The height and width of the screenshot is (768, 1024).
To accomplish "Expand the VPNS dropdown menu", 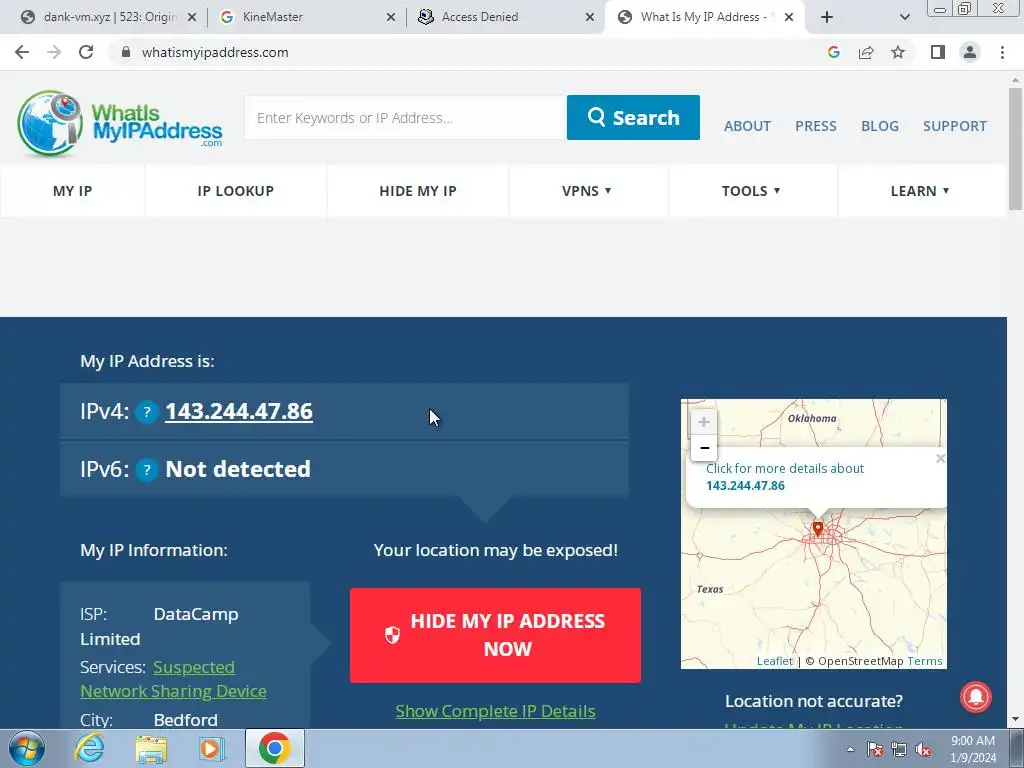I will pos(587,191).
